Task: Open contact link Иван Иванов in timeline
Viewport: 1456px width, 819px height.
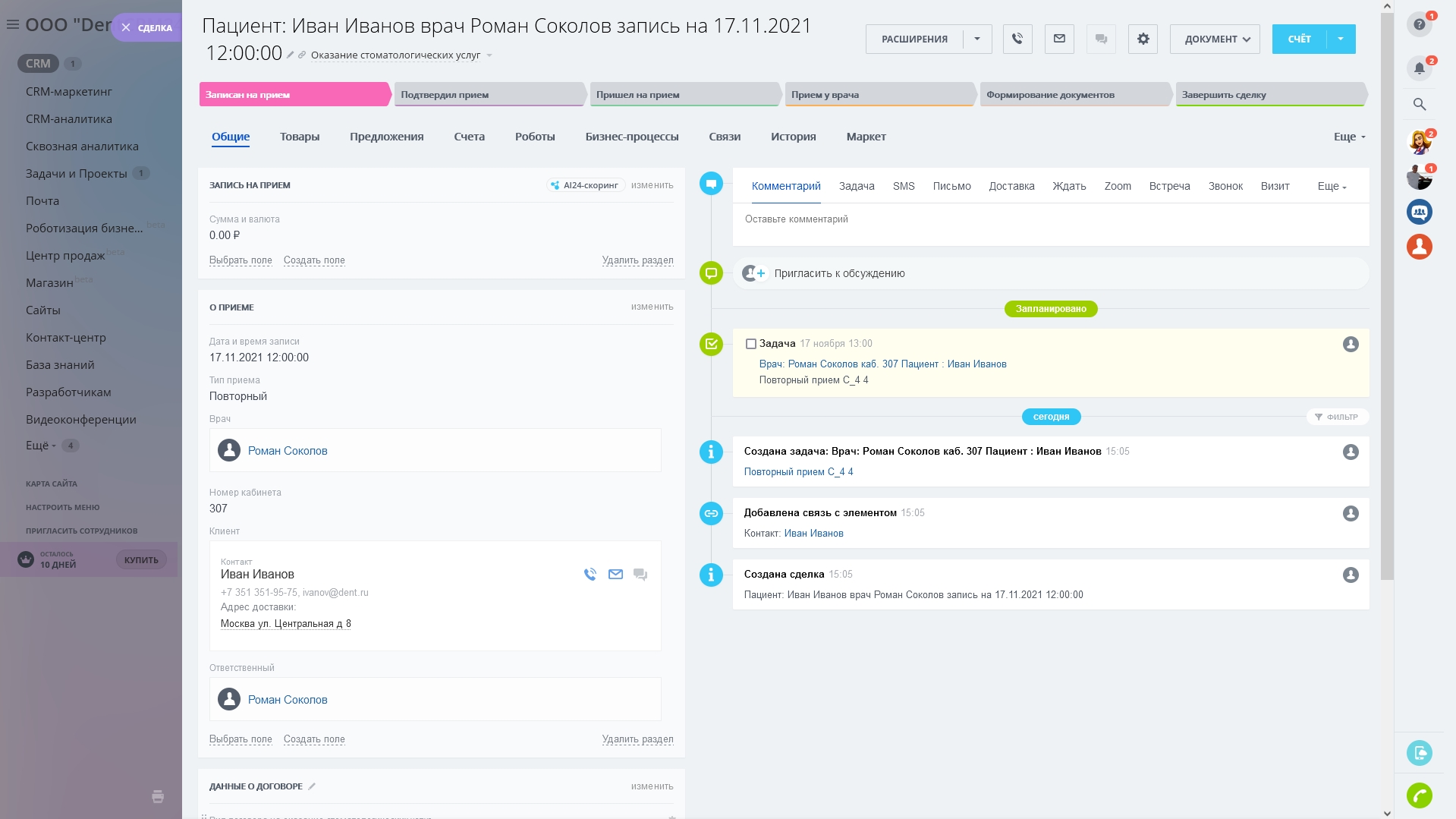Action: click(813, 534)
